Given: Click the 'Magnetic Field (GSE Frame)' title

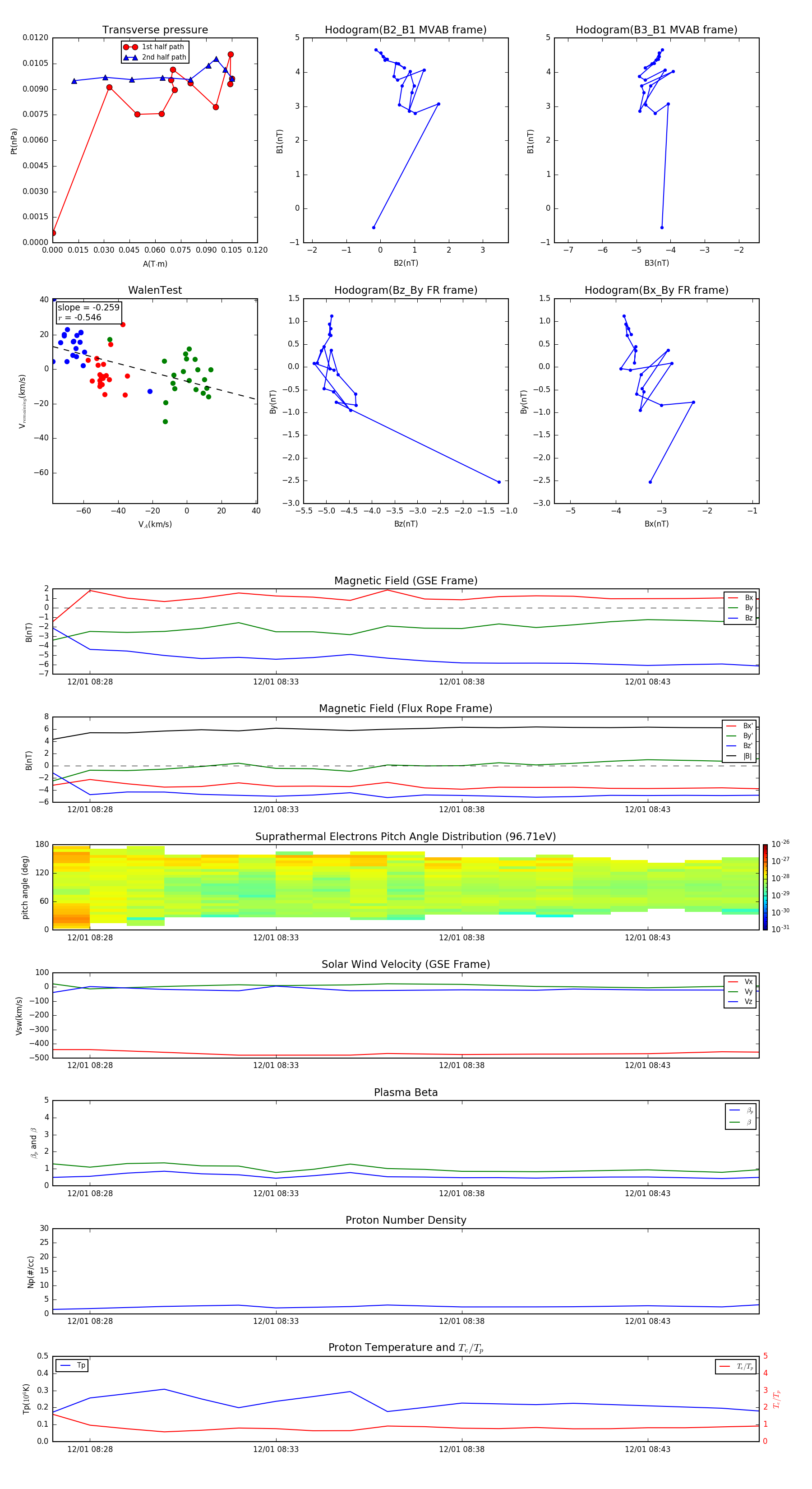Looking at the screenshot, I should point(406,581).
